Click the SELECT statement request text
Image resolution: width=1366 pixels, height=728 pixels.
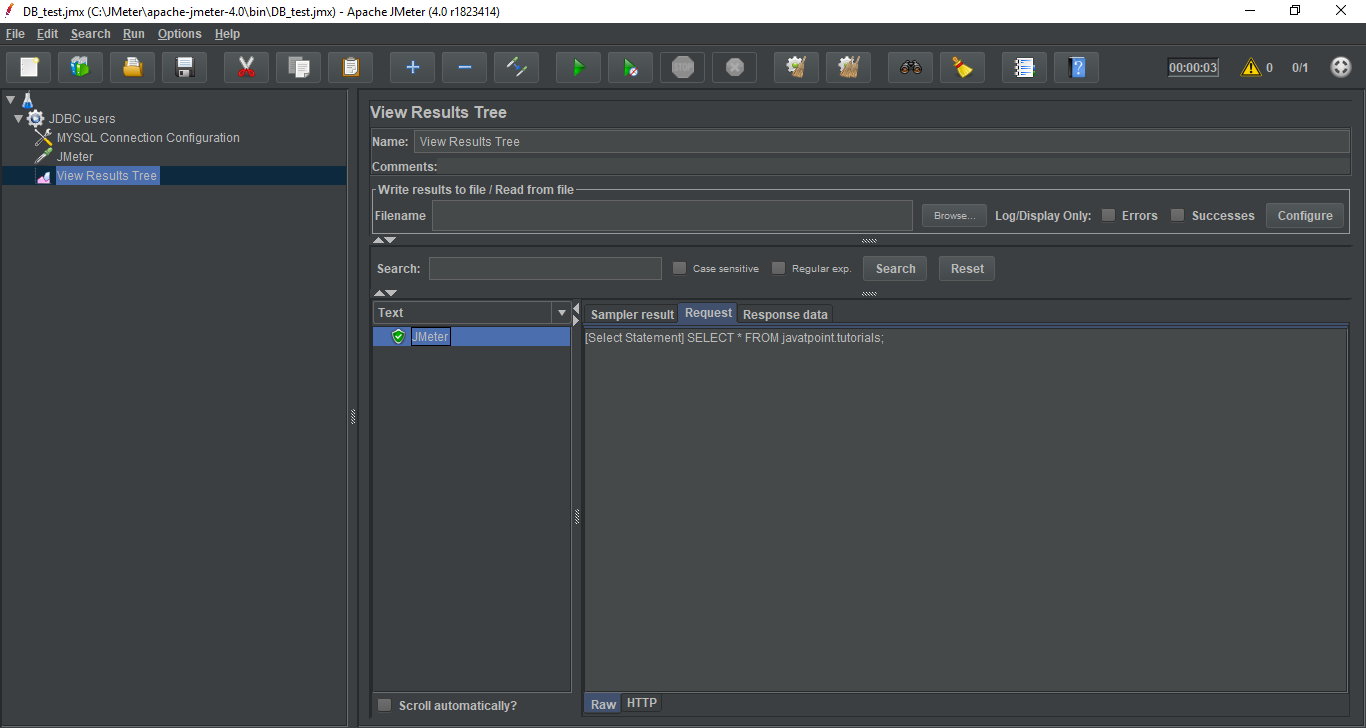(735, 338)
